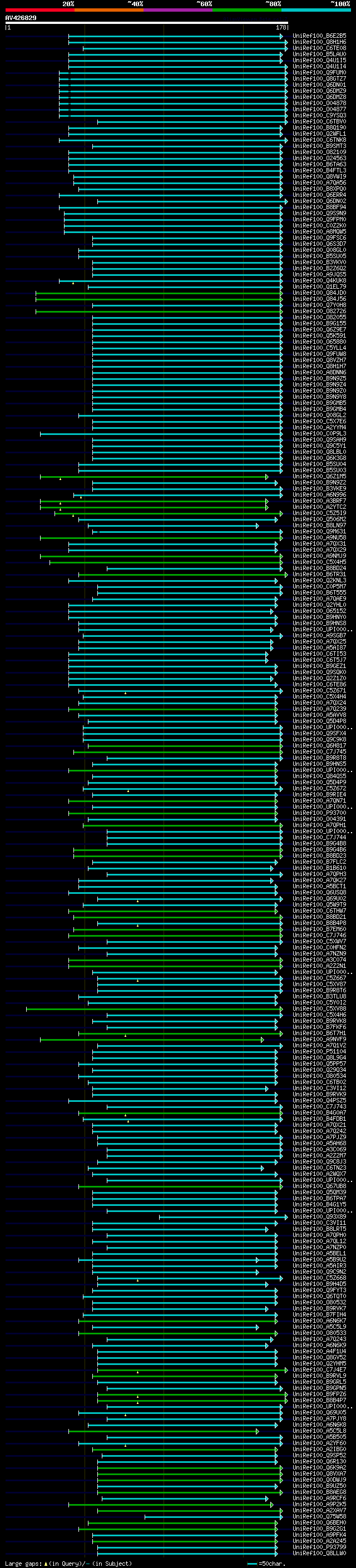356x1568 pixels.
Task: Select hit UniRef100_B9G4B8
Action: point(319,844)
